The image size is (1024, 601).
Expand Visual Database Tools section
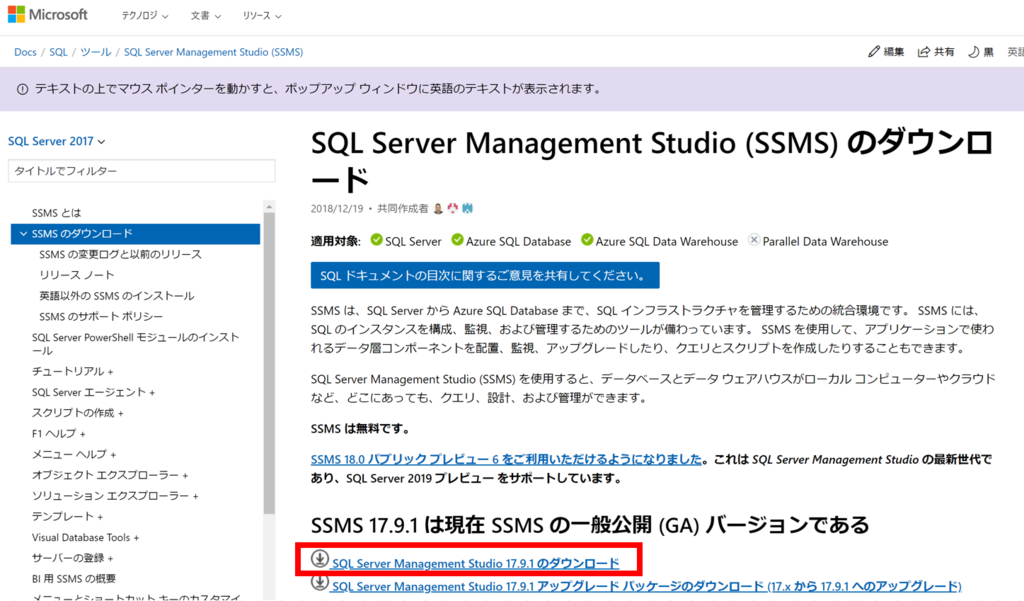(x=86, y=537)
